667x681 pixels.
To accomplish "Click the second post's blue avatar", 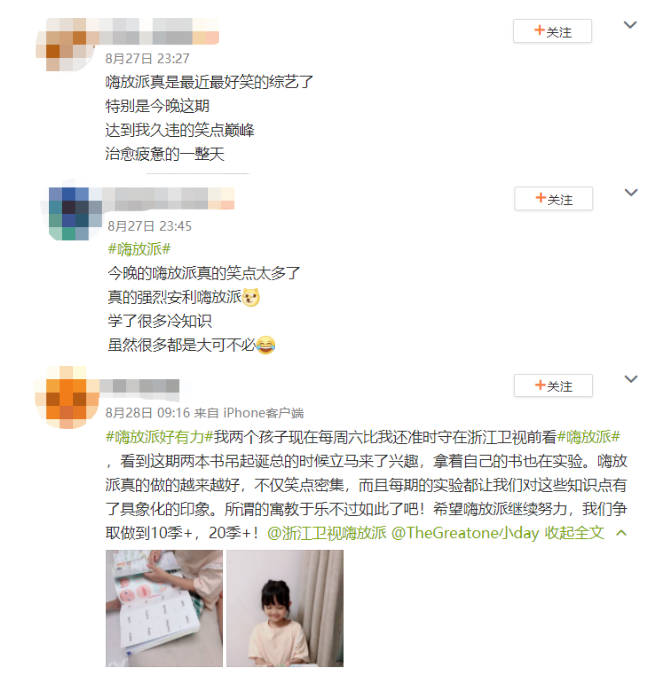I will tap(69, 214).
